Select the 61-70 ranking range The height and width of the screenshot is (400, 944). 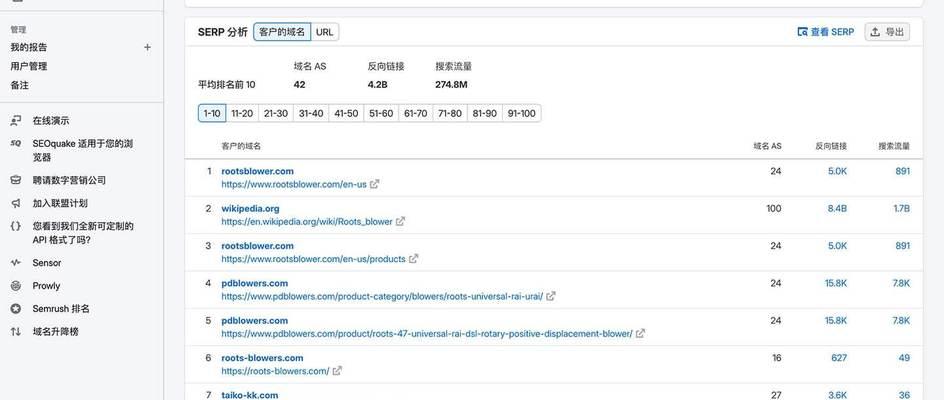click(415, 113)
